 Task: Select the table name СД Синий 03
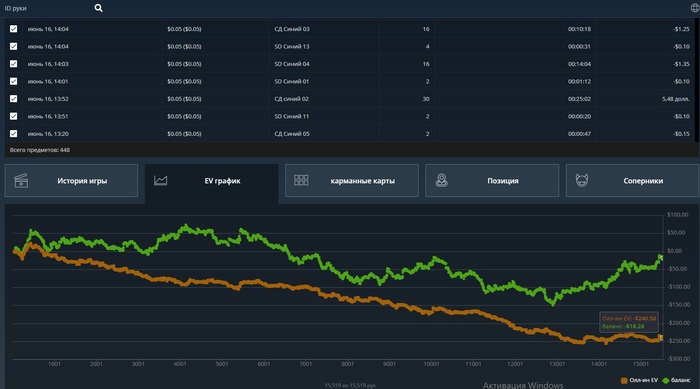click(292, 29)
